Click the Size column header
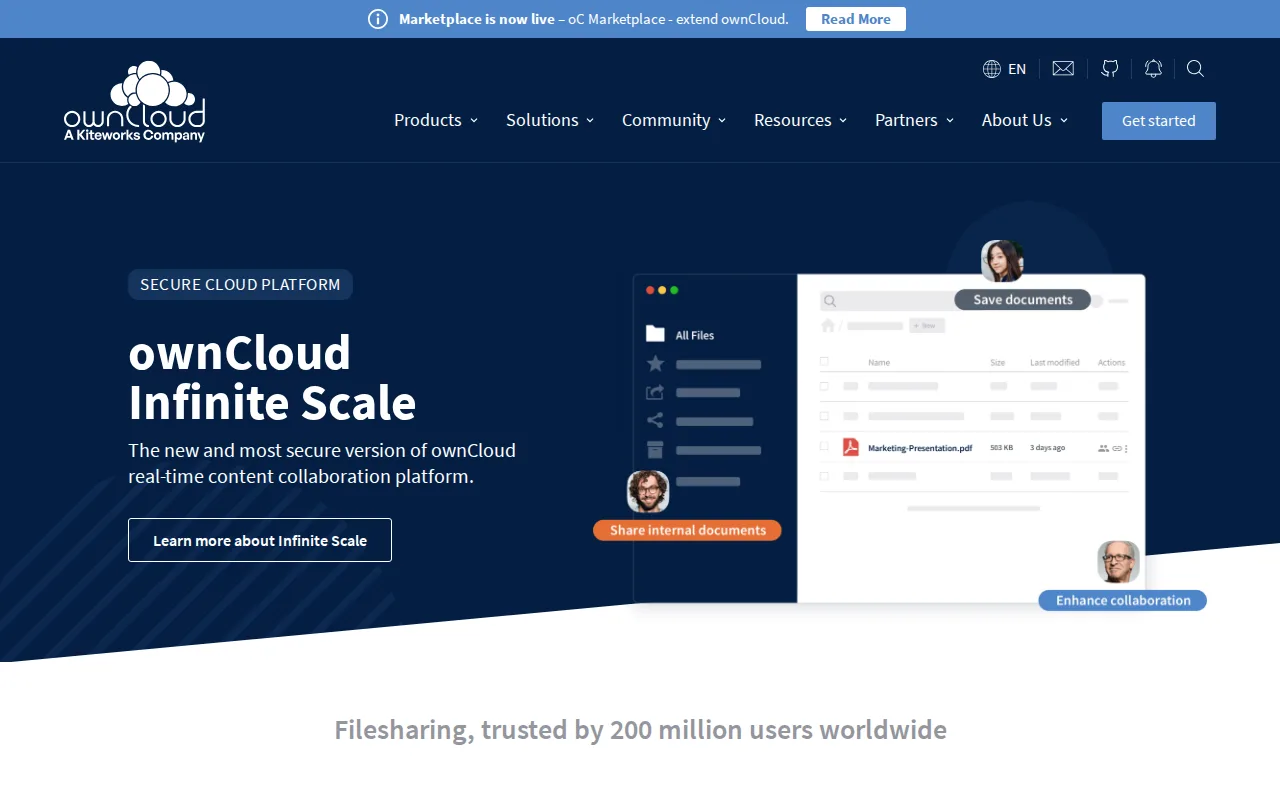Viewport: 1280px width, 800px height. (998, 362)
